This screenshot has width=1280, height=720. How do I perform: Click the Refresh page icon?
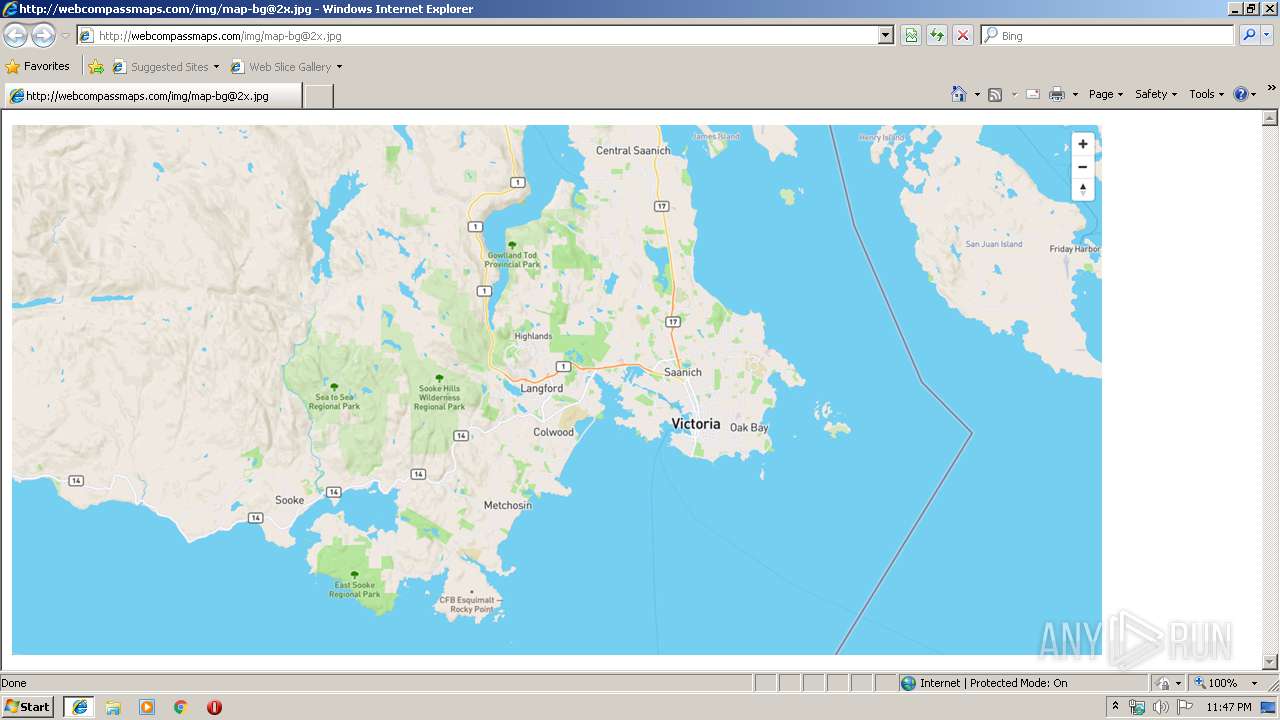pyautogui.click(x=937, y=36)
